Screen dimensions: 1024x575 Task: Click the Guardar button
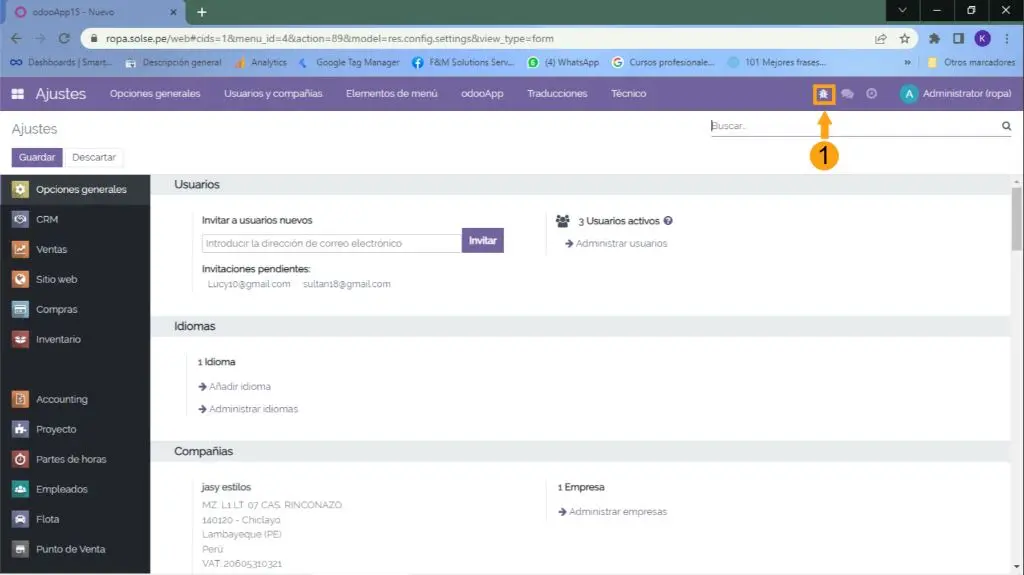37,158
